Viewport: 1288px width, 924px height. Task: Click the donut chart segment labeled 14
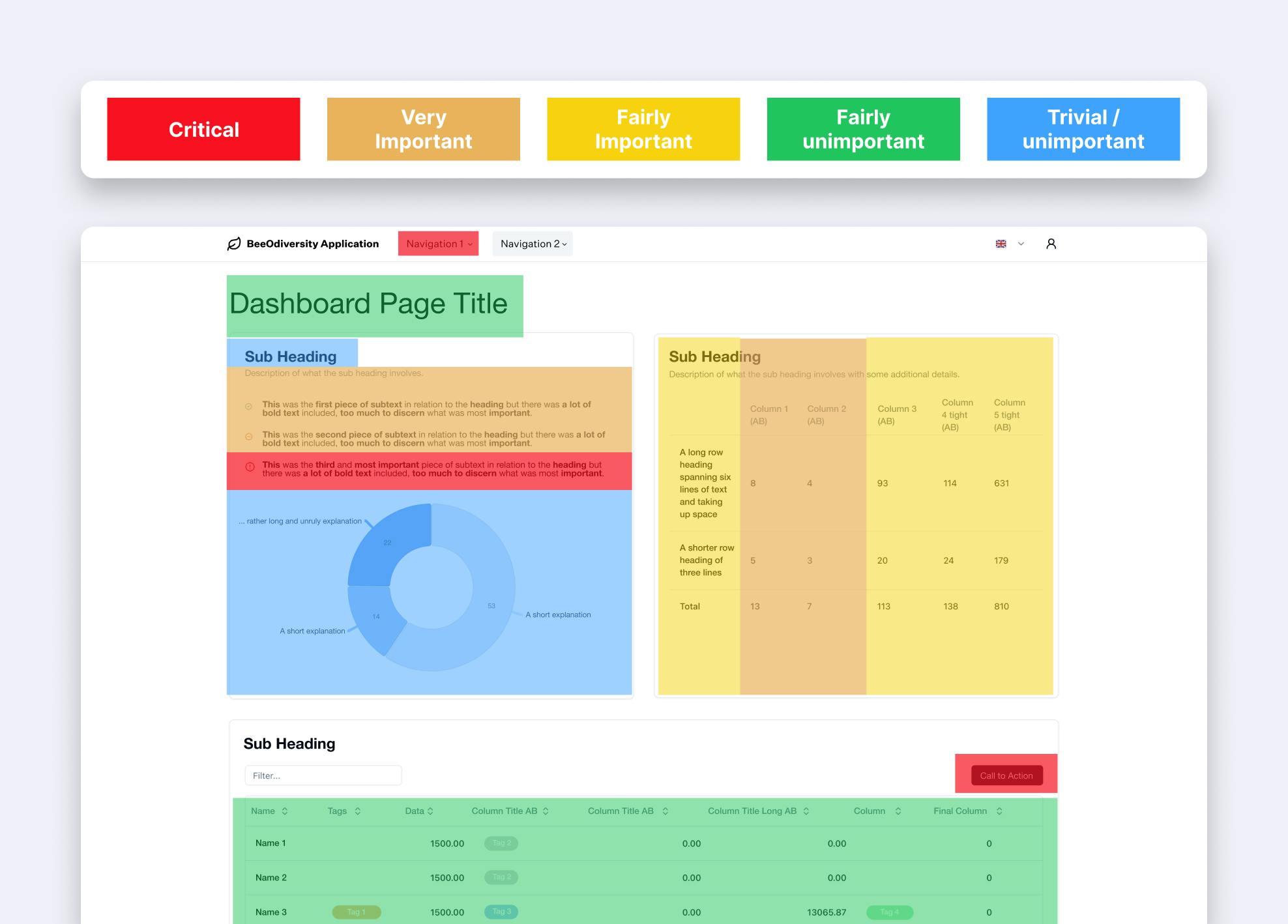376,616
